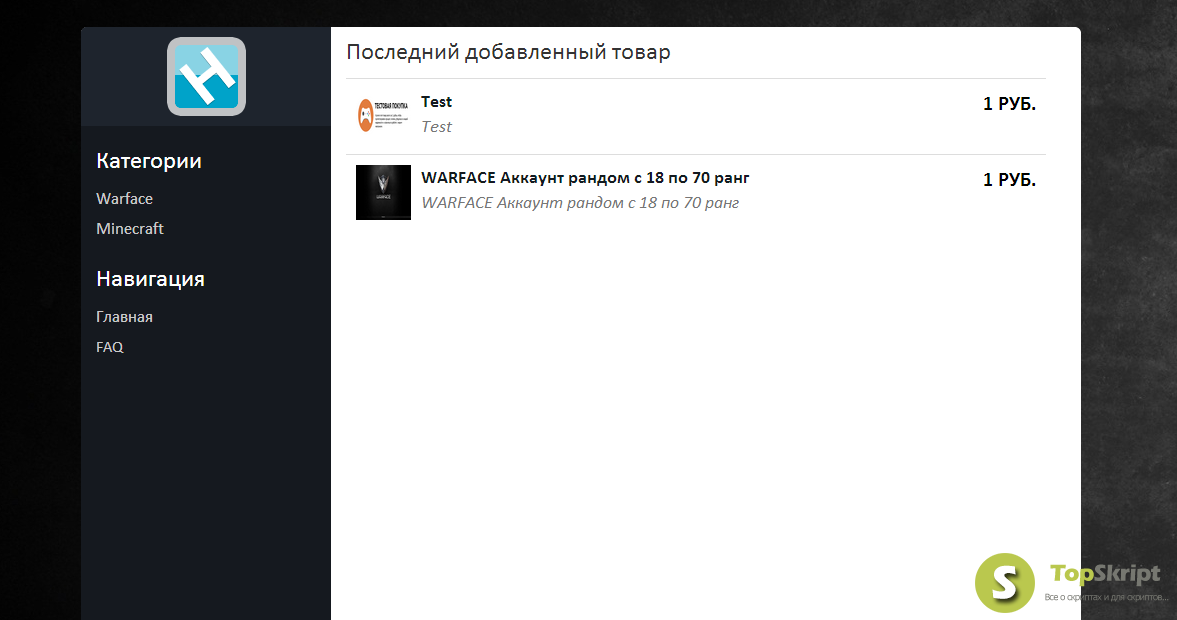Open the FAQ page
This screenshot has width=1177, height=620.
click(x=110, y=347)
